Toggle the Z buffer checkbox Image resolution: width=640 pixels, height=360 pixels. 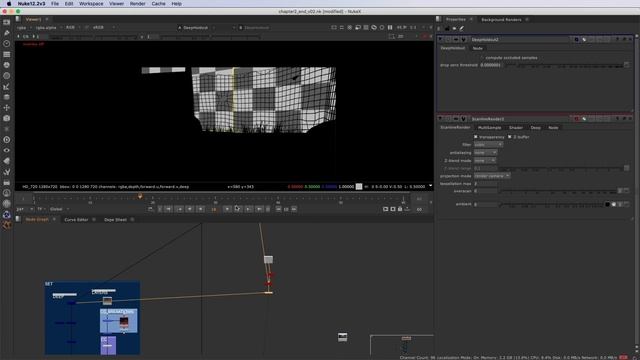tap(509, 137)
